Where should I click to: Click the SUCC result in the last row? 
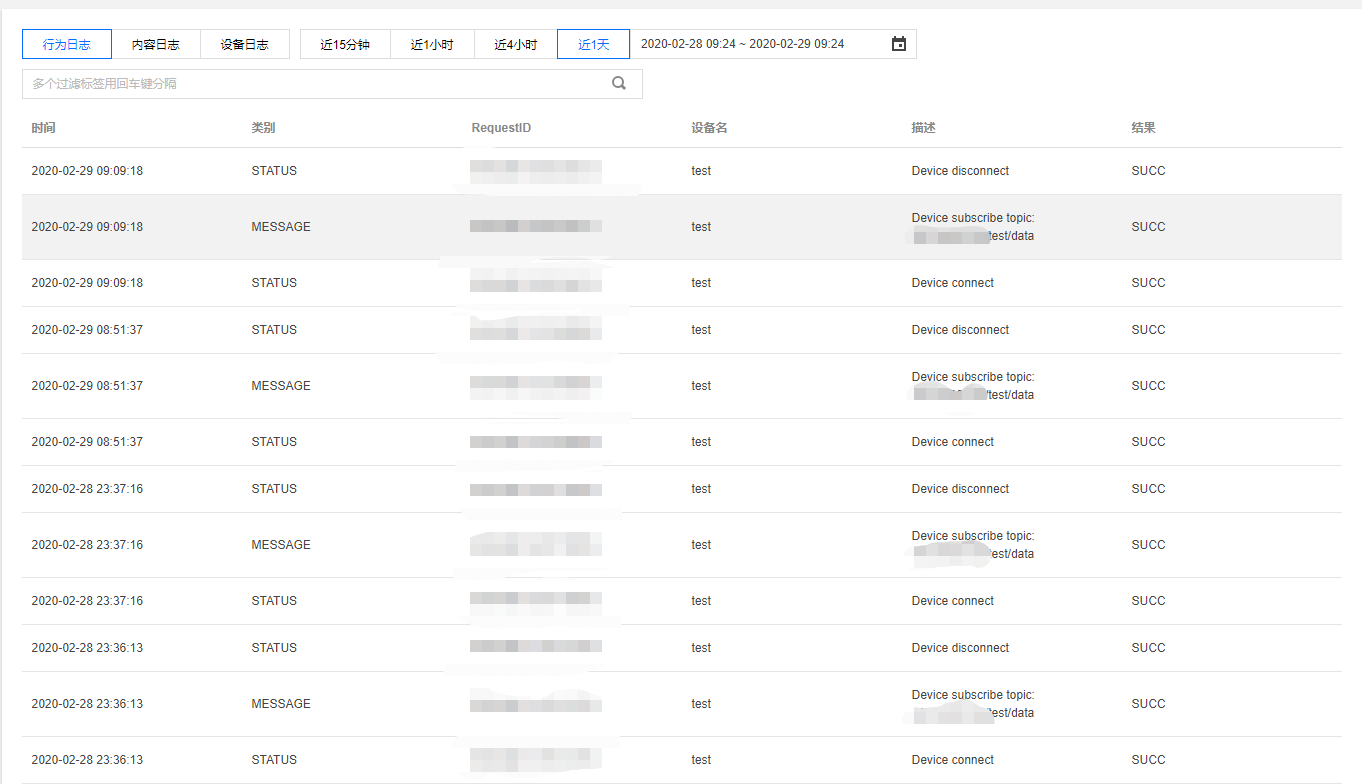click(x=1147, y=759)
